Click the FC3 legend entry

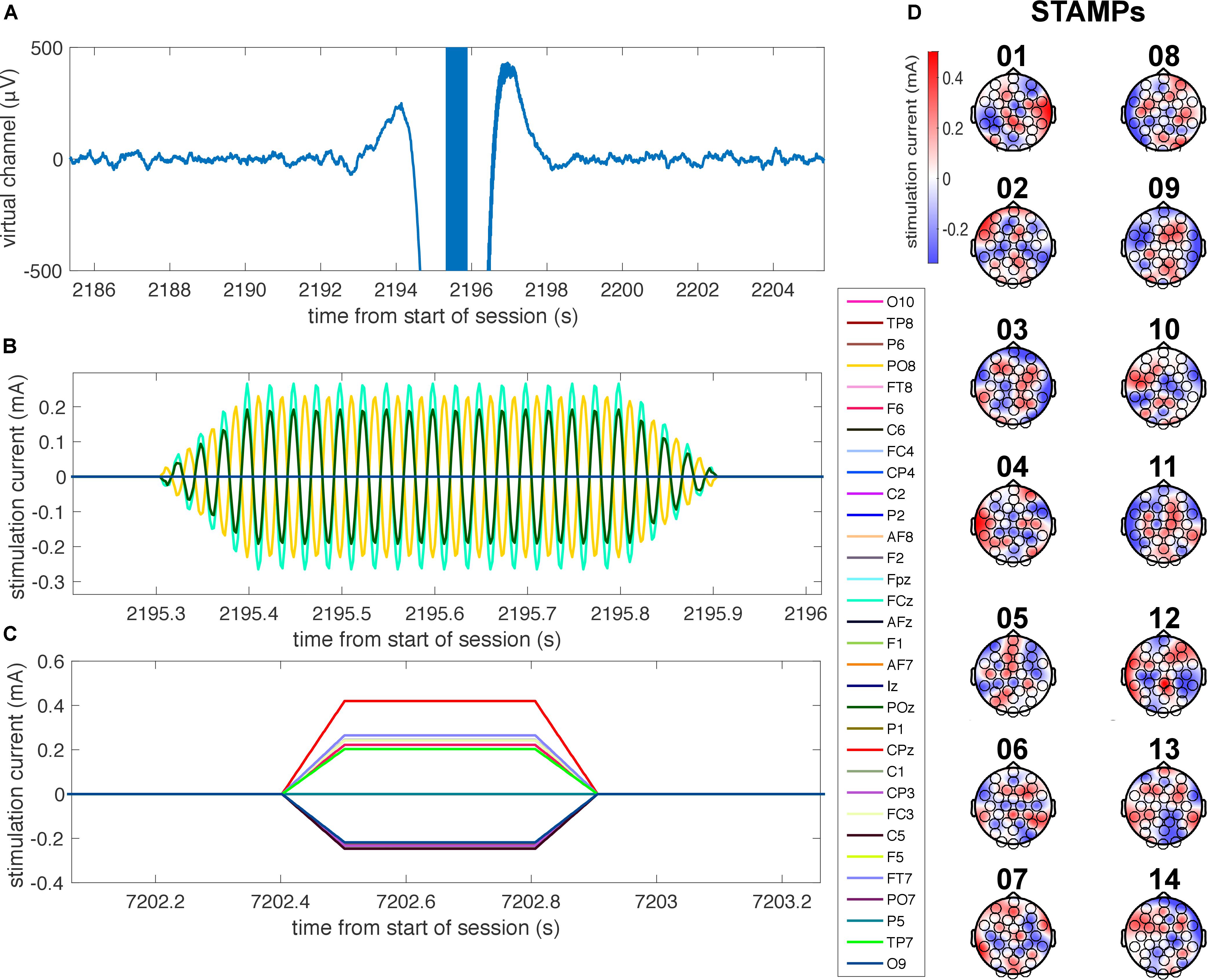point(881,815)
